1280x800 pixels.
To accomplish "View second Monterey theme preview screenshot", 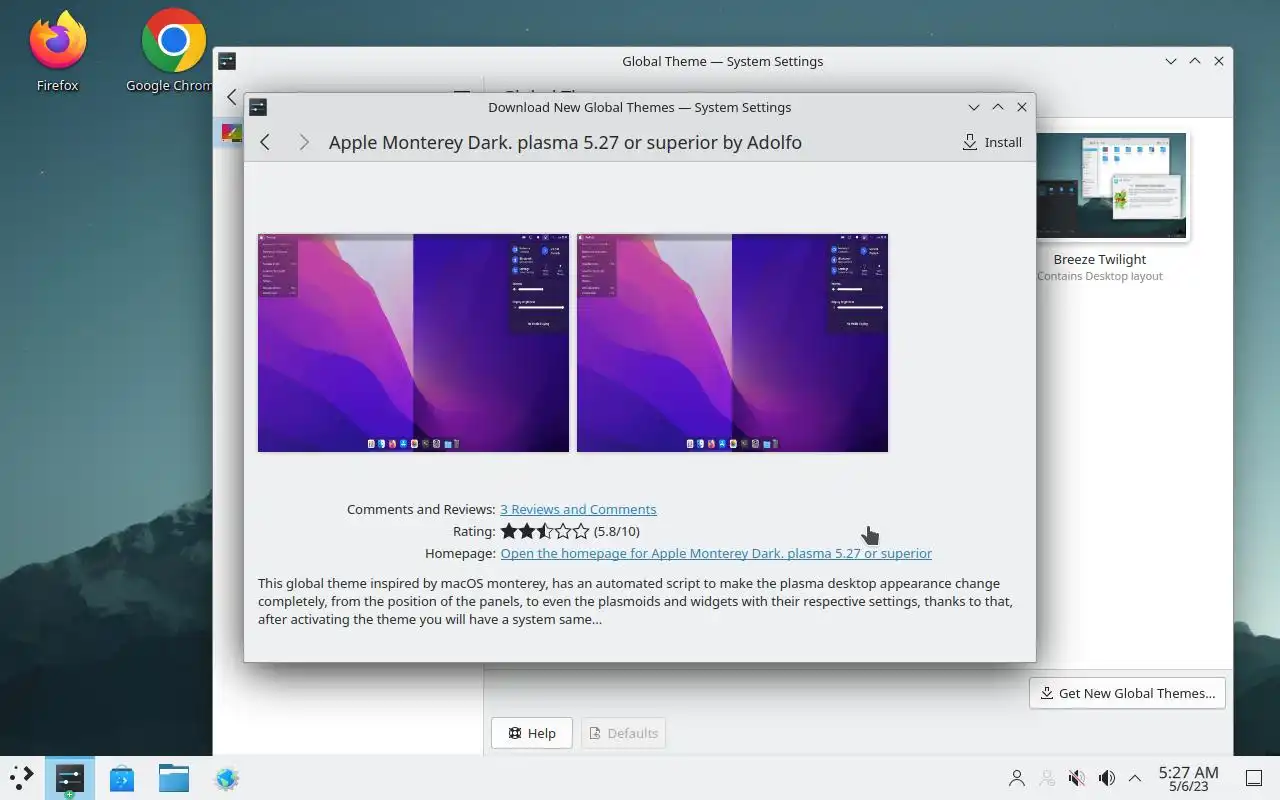I will pos(732,343).
